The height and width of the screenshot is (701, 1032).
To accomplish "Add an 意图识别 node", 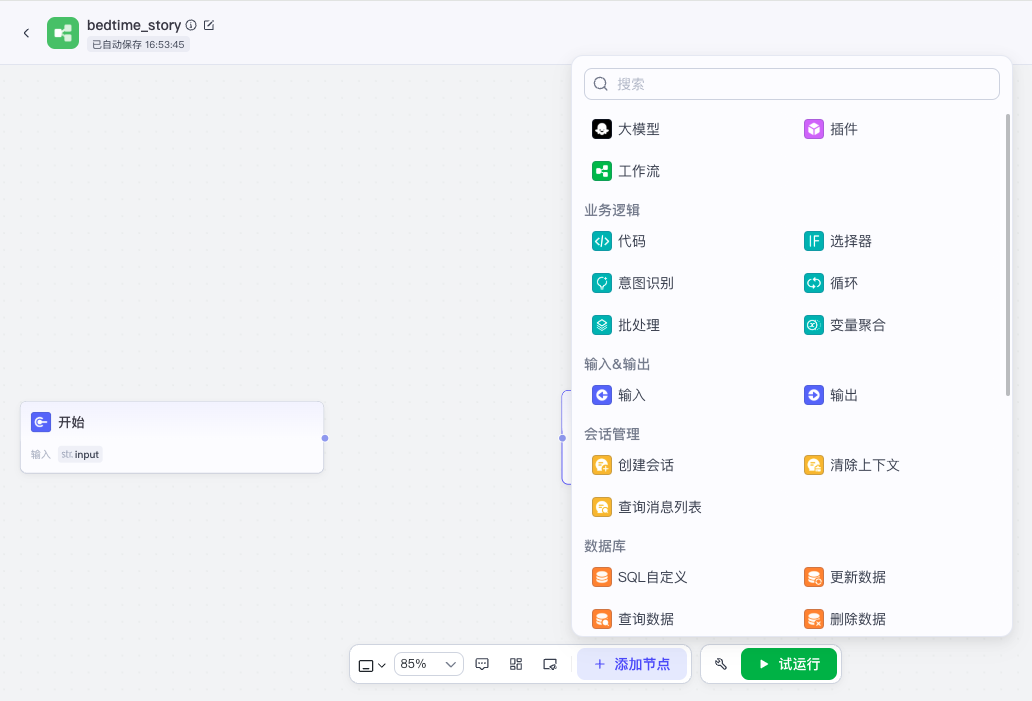I will tap(632, 283).
